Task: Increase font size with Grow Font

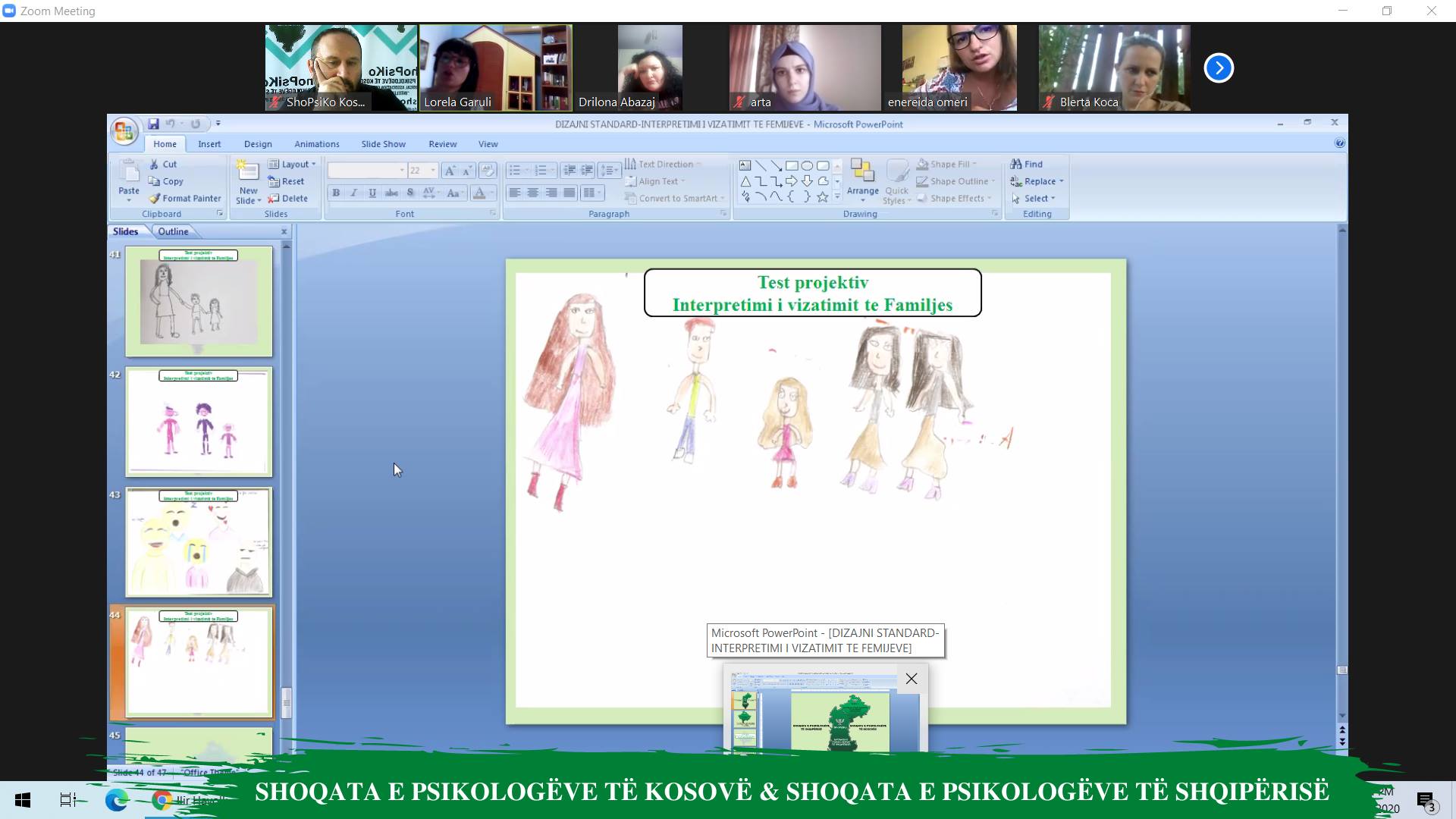Action: [x=450, y=170]
